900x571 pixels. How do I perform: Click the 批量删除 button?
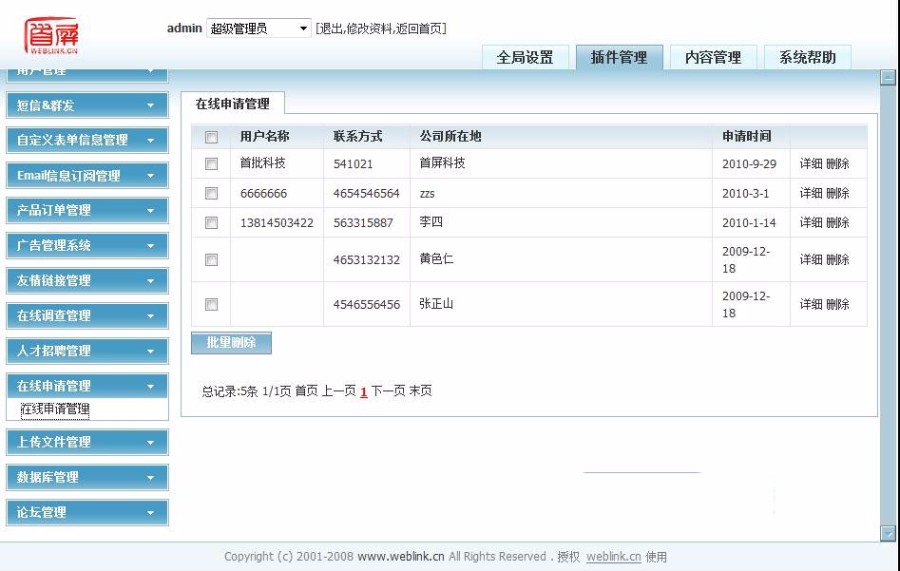coord(231,343)
